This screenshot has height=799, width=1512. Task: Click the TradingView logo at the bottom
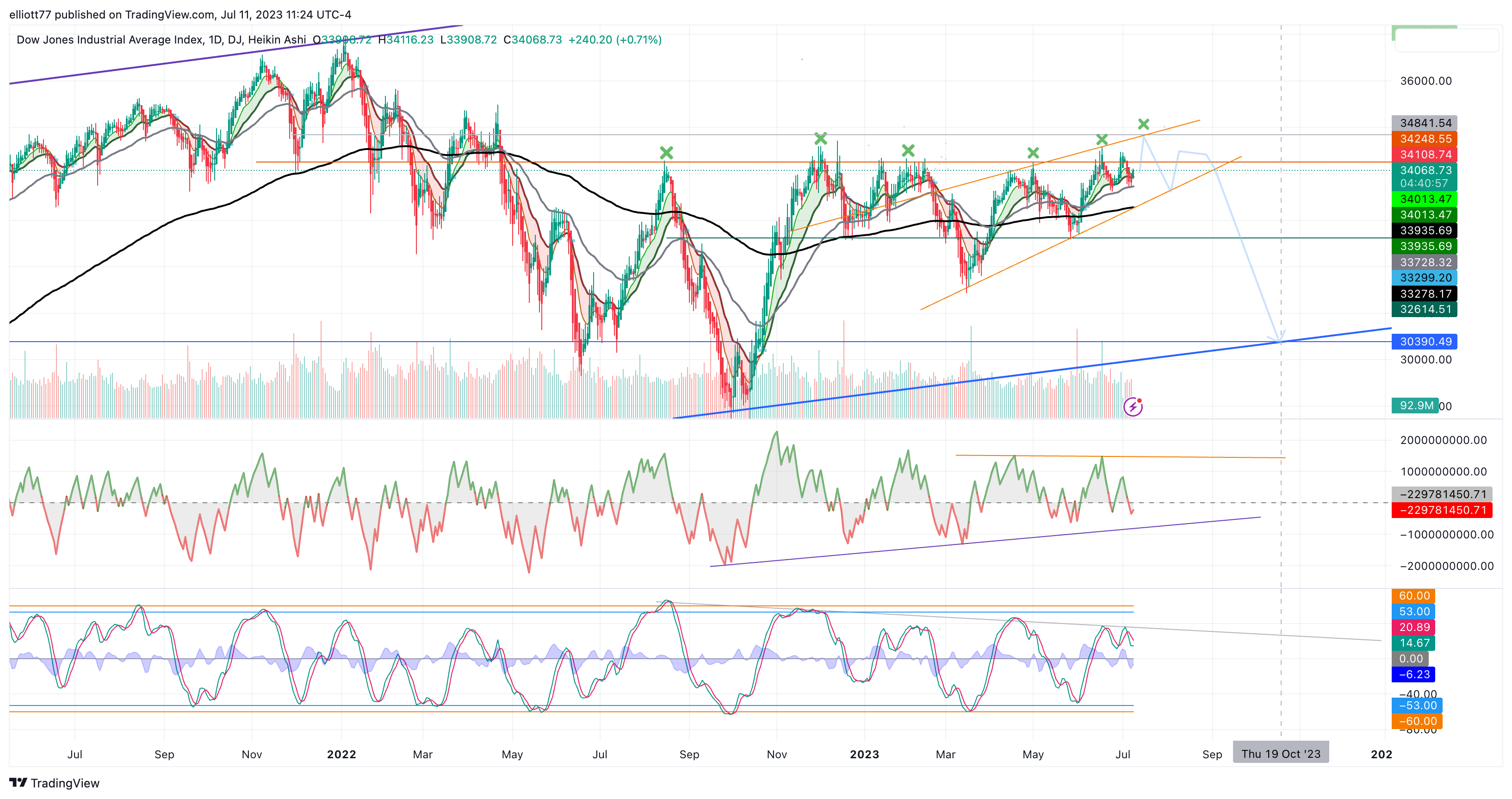click(x=55, y=782)
